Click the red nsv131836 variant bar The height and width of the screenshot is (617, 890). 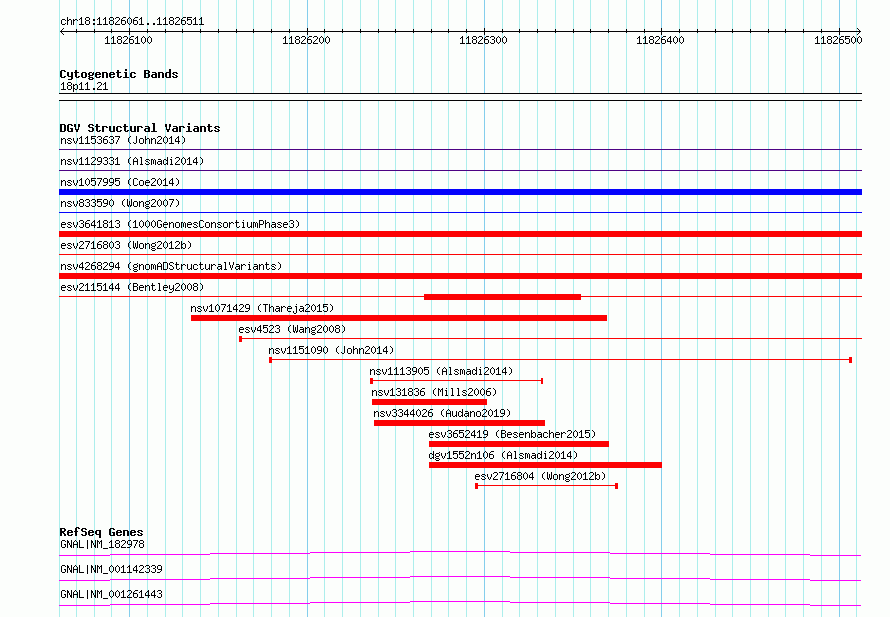pyautogui.click(x=430, y=402)
